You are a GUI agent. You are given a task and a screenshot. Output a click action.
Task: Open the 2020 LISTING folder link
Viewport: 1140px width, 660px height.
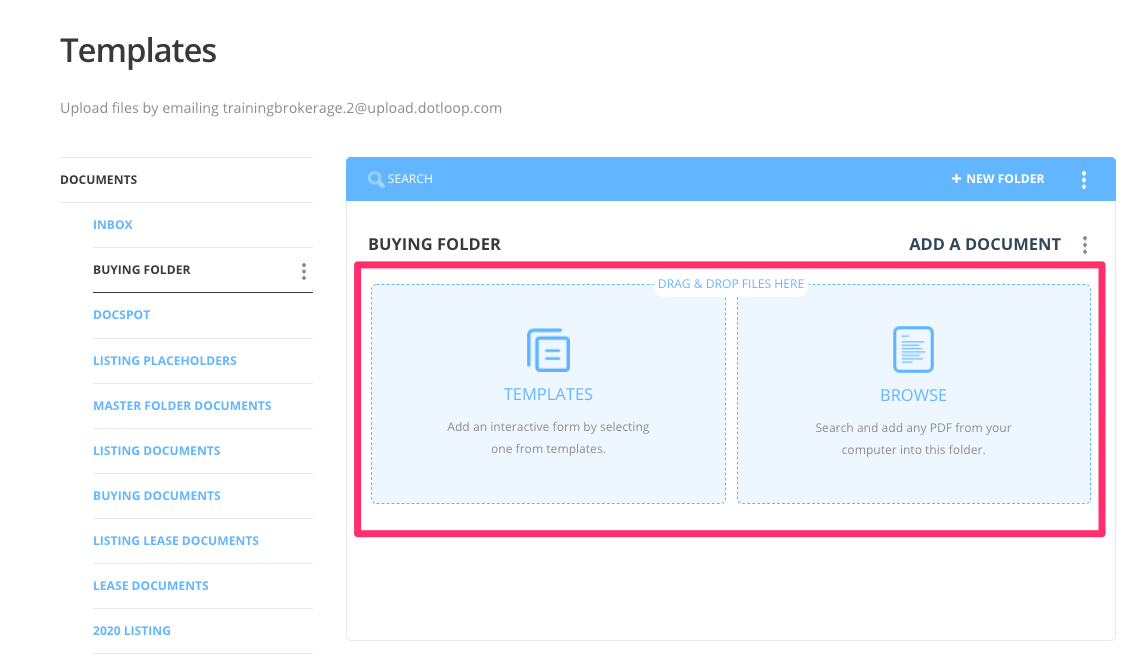point(131,630)
